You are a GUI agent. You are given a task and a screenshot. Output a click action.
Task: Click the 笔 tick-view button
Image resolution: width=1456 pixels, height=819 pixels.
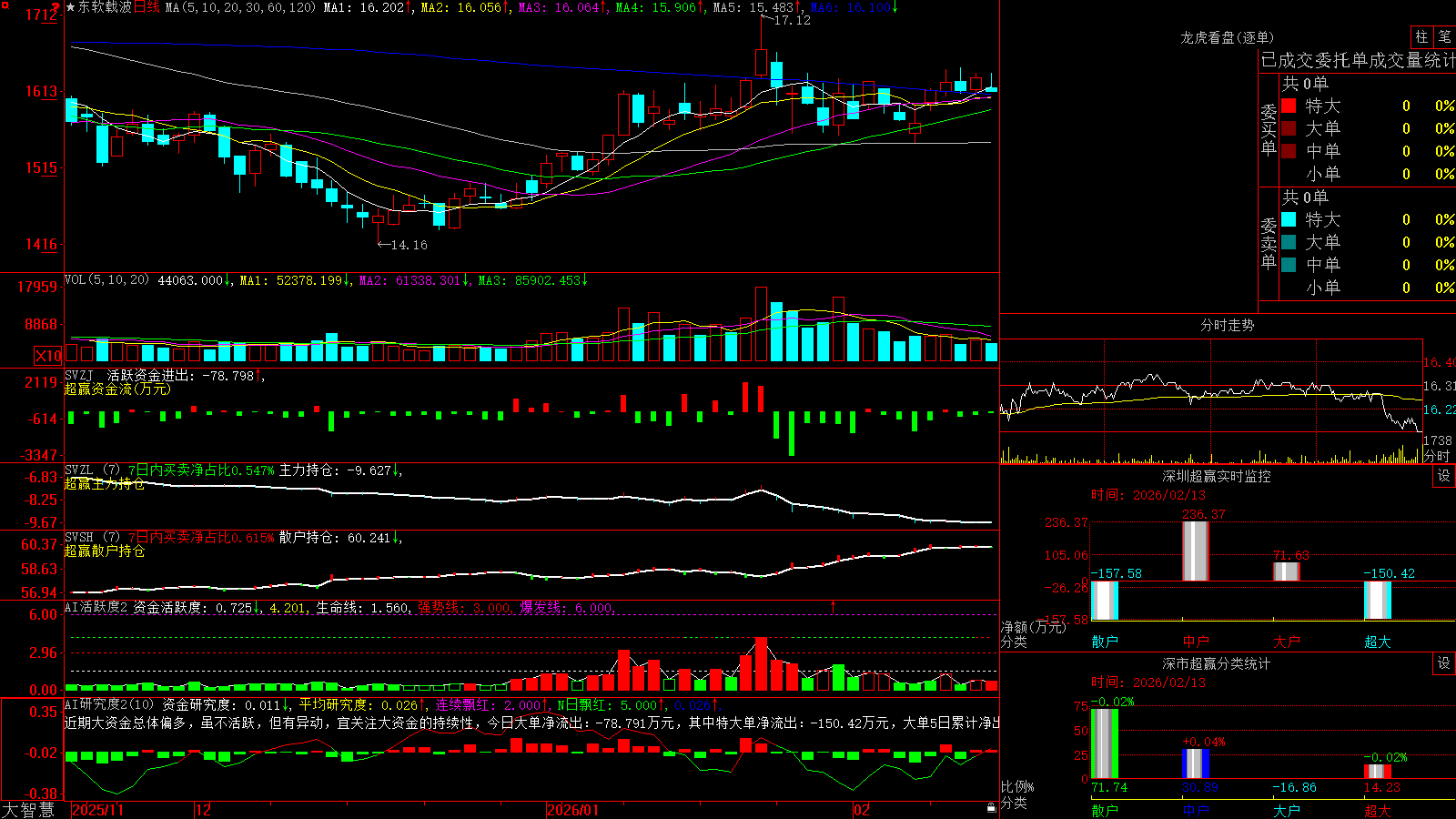[1444, 37]
